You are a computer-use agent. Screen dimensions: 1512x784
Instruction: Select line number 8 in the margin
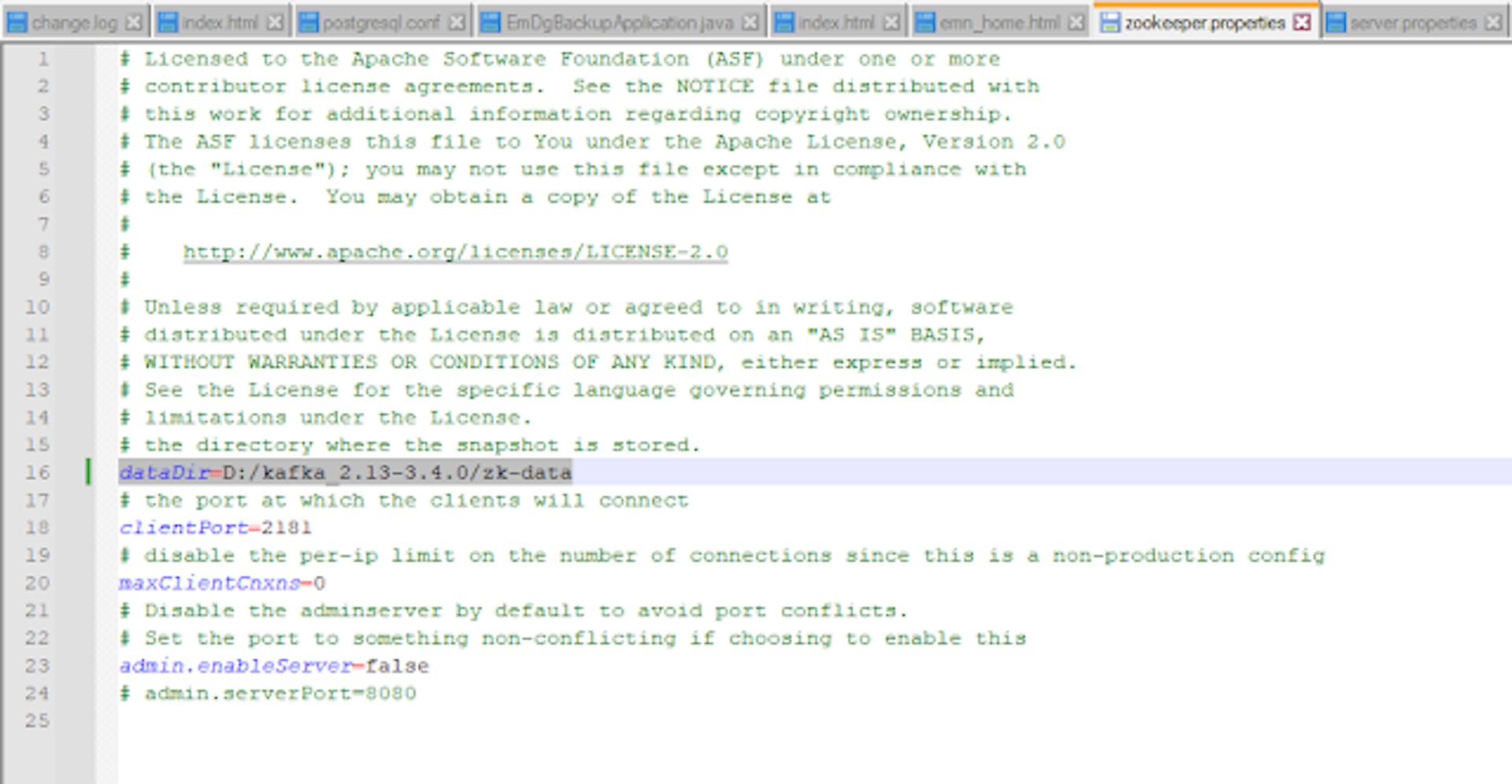tap(43, 252)
